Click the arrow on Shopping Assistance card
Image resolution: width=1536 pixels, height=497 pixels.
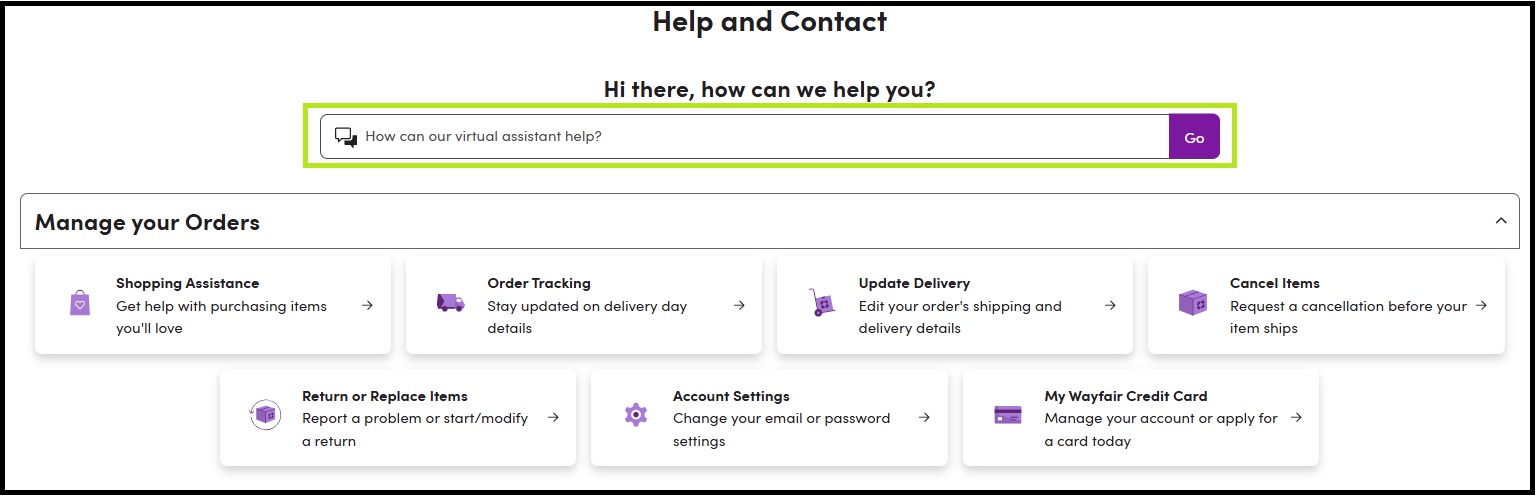[x=367, y=306]
